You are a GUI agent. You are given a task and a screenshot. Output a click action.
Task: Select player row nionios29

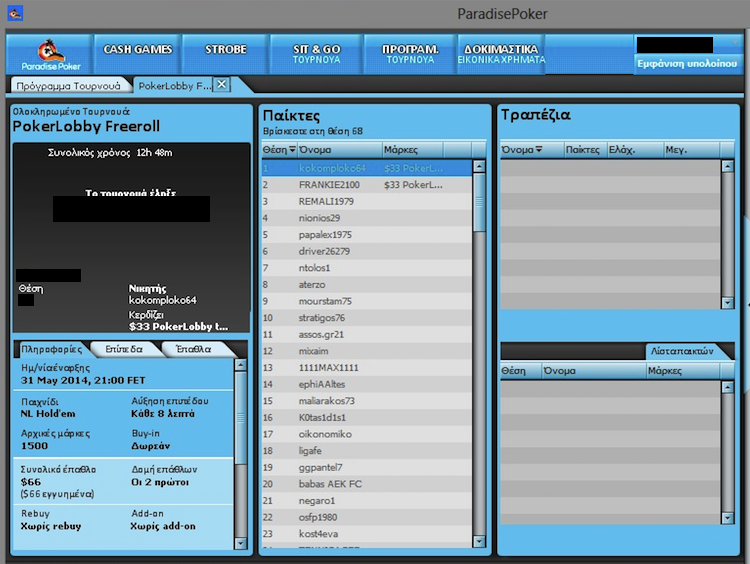pos(366,218)
